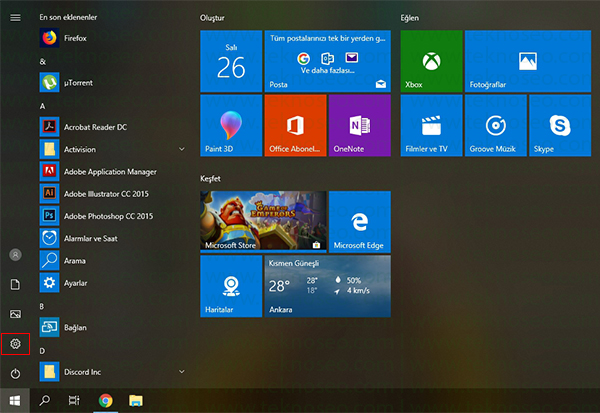Launch Acrobat Reader DC
This screenshot has height=413, width=600.
click(112, 127)
